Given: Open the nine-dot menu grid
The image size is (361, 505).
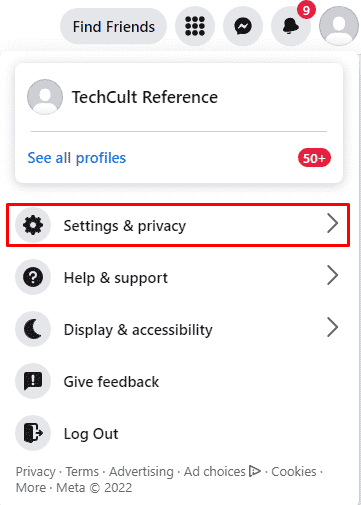Looking at the screenshot, I should point(195,26).
